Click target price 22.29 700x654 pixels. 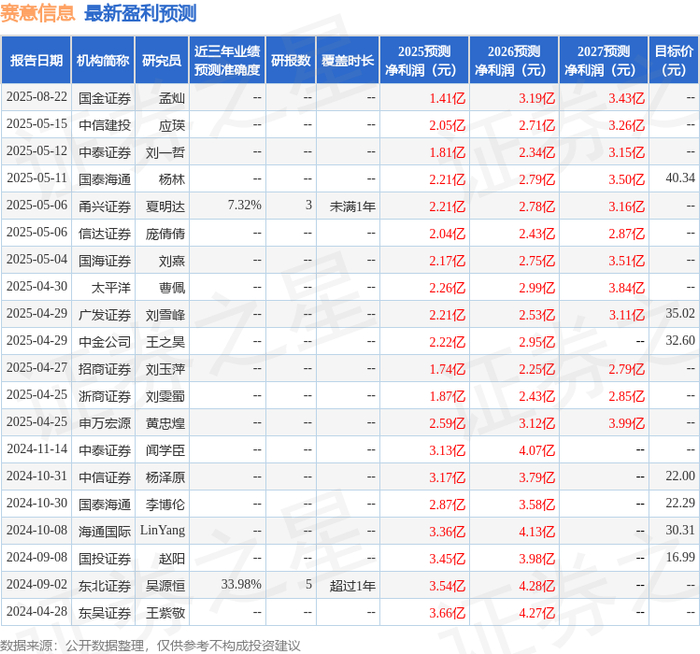coord(680,503)
